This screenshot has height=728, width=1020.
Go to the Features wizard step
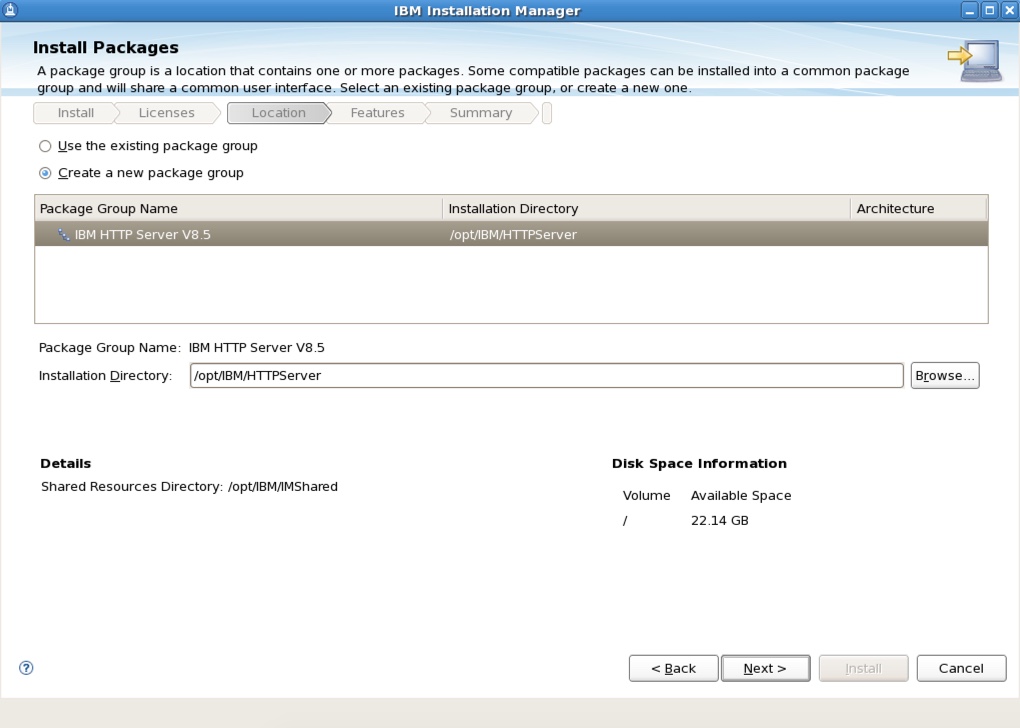click(377, 113)
